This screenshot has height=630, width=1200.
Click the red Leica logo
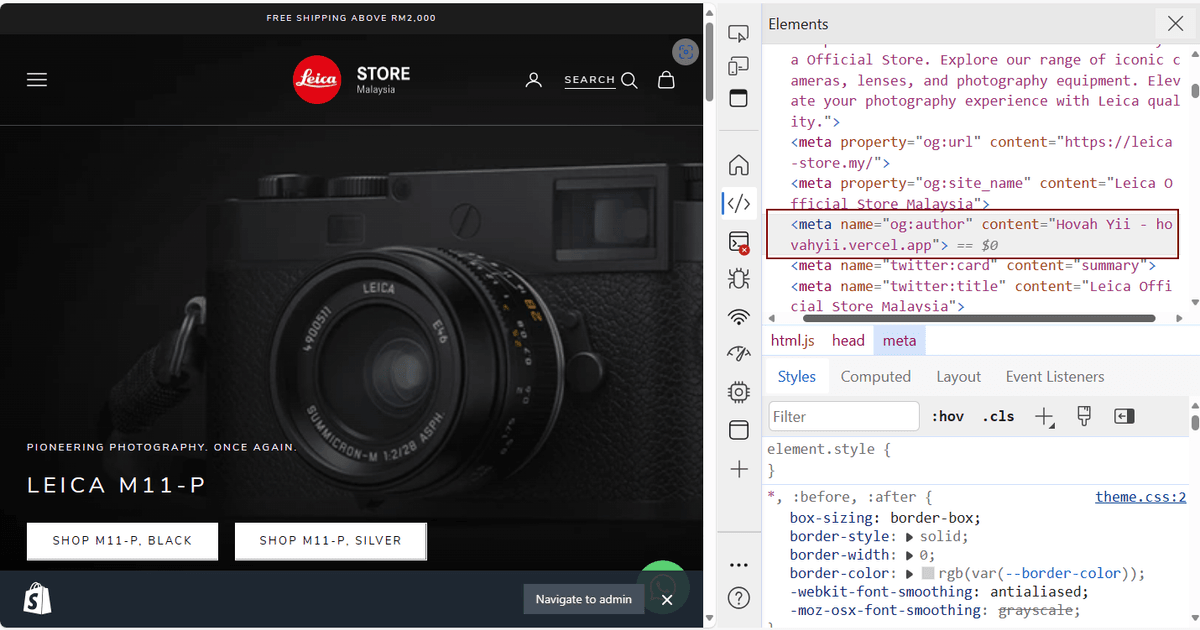[x=317, y=79]
